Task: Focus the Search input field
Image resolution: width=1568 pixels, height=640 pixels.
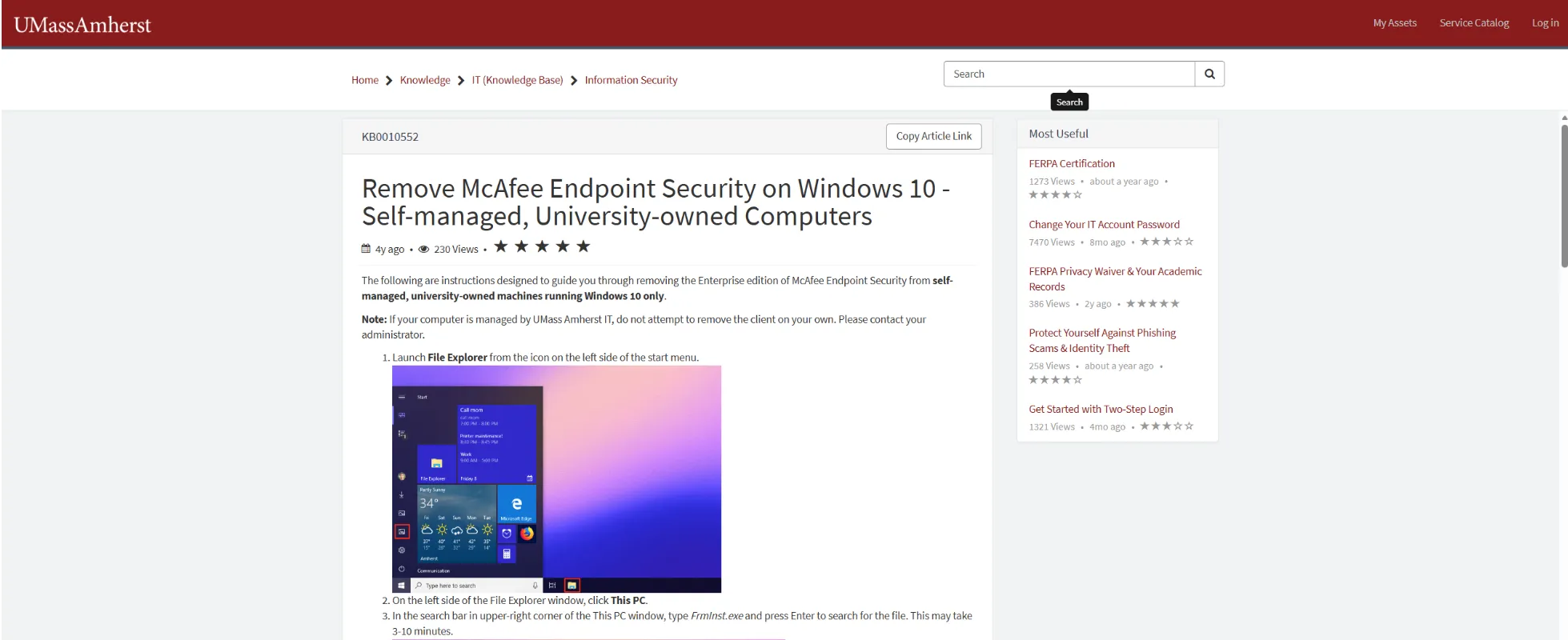Action: pos(1069,74)
